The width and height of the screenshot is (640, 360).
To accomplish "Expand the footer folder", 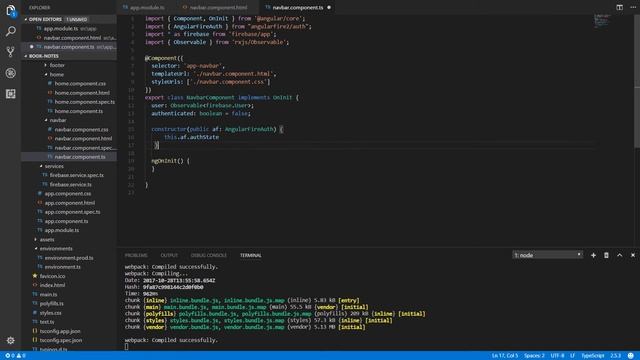I will click(57, 65).
